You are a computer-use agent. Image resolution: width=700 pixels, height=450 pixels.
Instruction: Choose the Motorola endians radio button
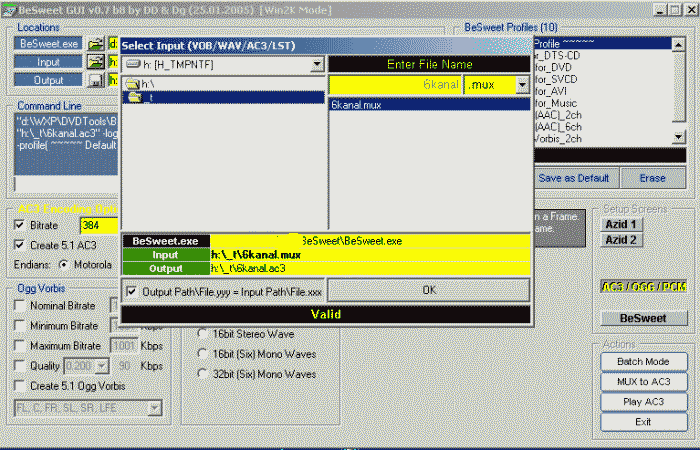click(x=64, y=265)
